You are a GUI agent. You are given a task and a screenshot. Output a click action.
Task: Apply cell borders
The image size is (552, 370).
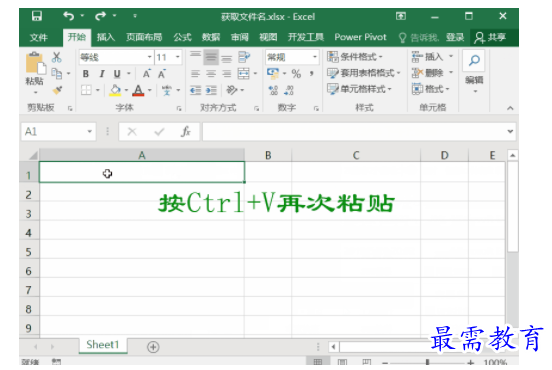86,90
